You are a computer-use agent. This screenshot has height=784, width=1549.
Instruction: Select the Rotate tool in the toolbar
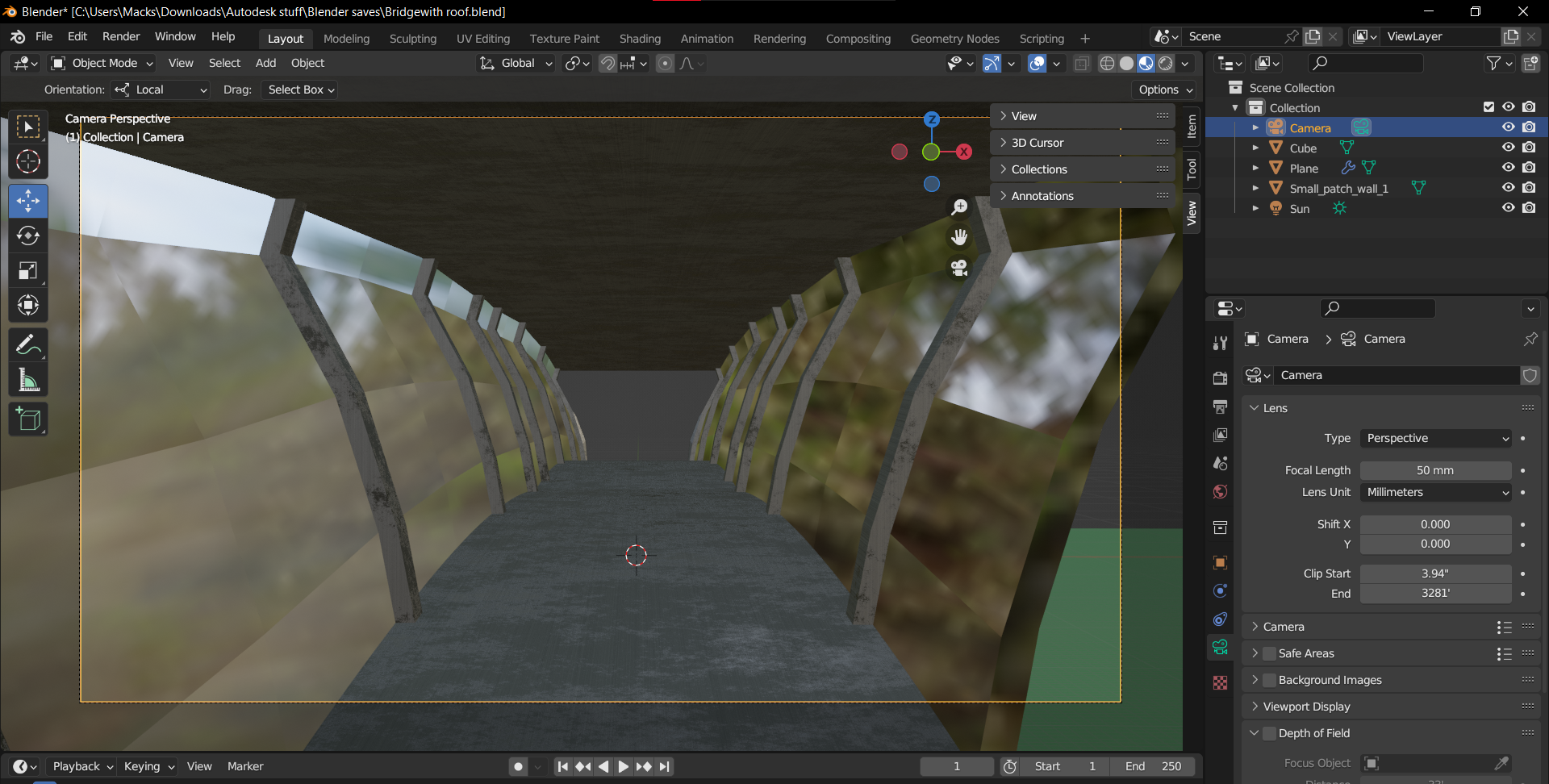point(28,236)
